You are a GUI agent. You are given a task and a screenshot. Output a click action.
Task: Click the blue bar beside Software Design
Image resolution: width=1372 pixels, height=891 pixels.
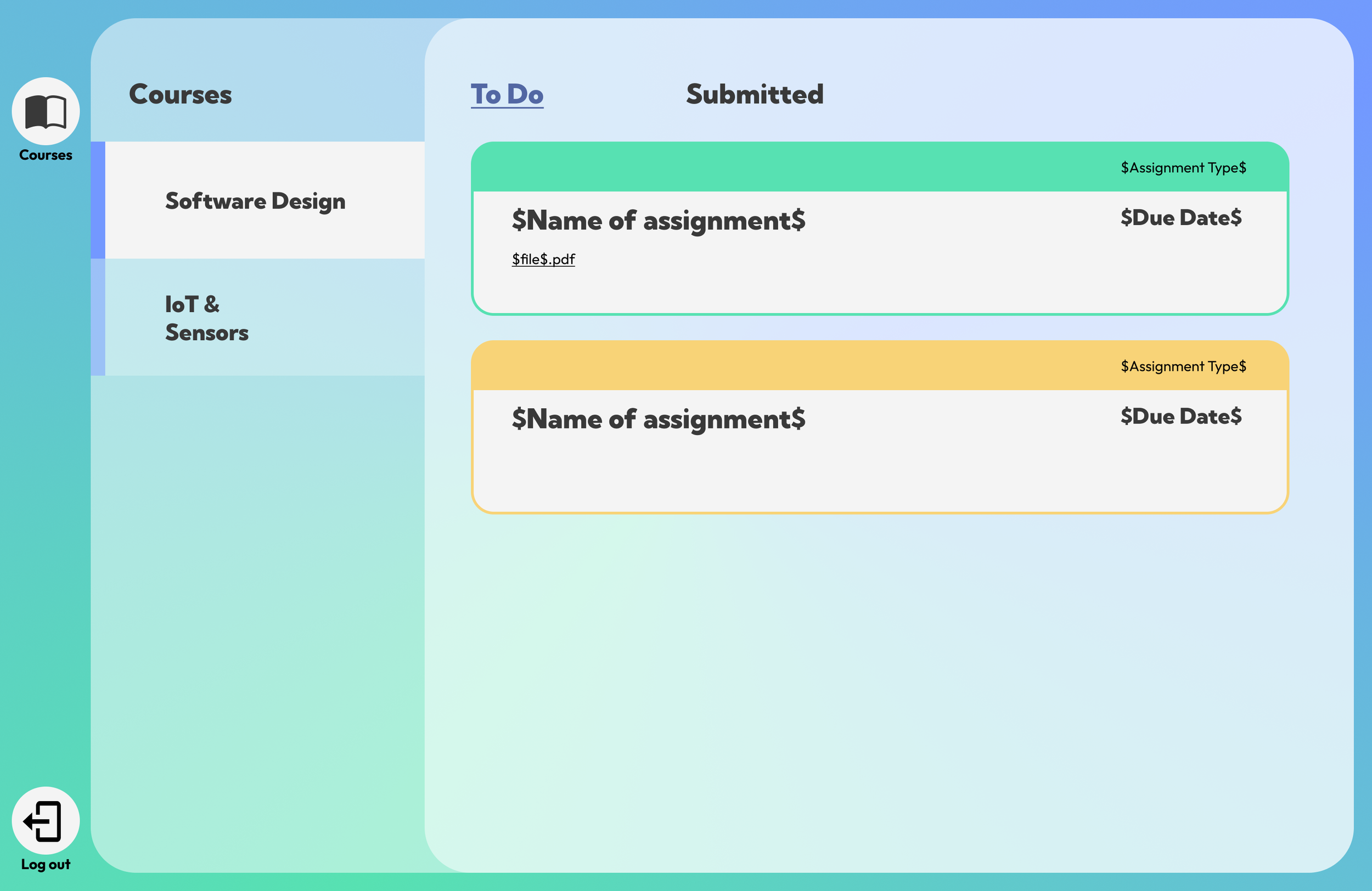(x=98, y=200)
